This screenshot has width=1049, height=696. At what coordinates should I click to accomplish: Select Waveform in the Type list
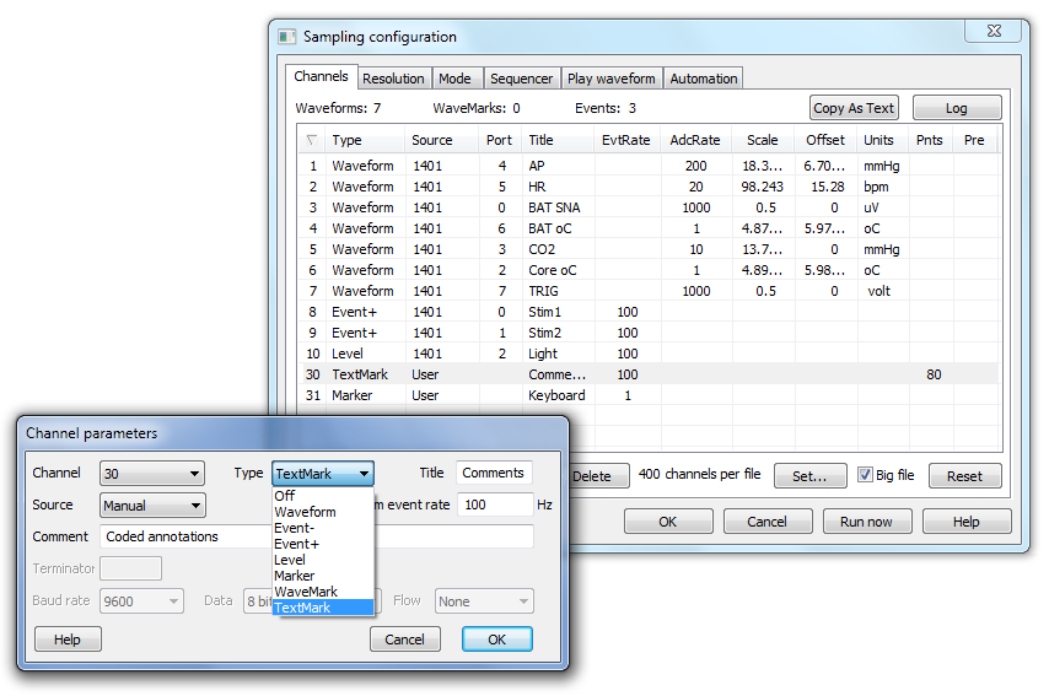[322, 512]
